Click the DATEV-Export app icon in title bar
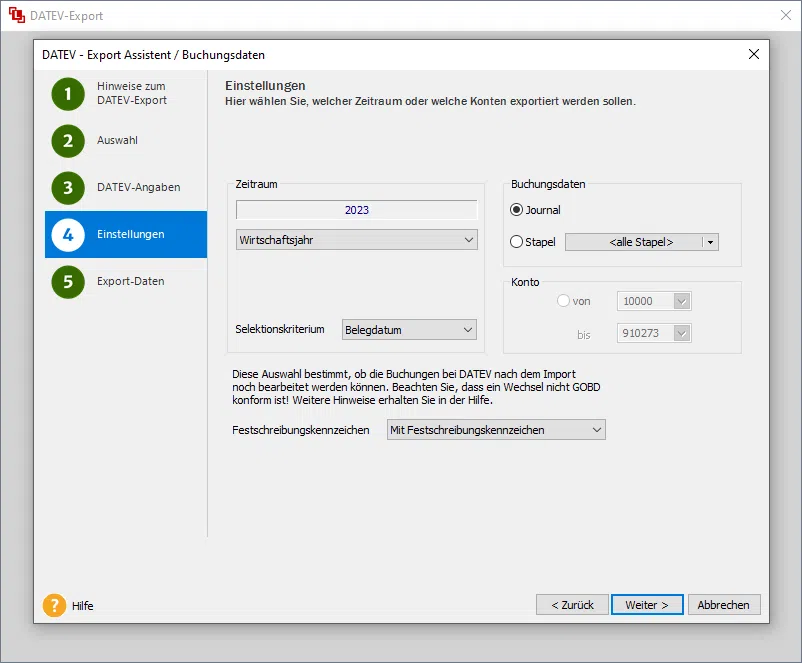Image resolution: width=802 pixels, height=663 pixels. tap(16, 16)
